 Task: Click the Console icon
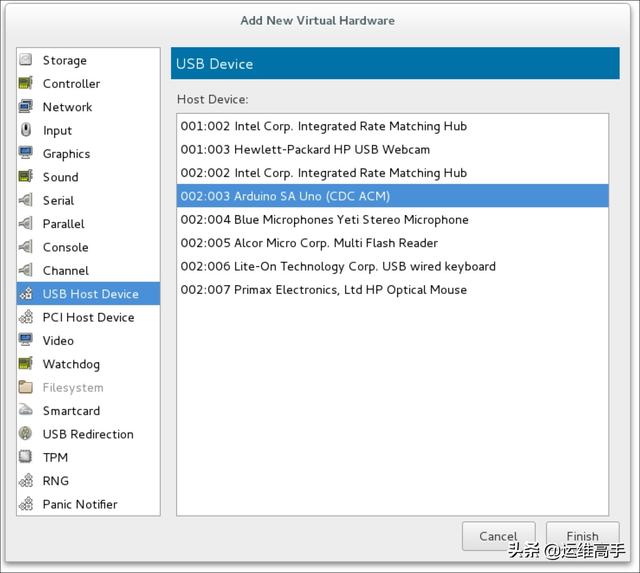coord(26,247)
